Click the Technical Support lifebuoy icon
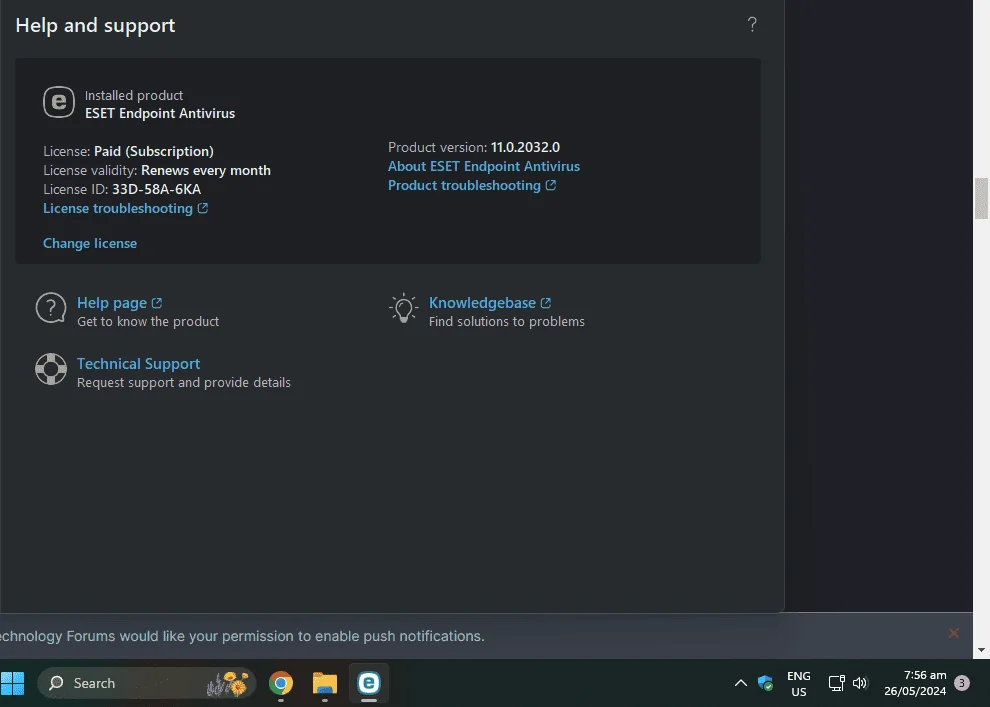Image resolution: width=990 pixels, height=707 pixels. click(x=51, y=369)
